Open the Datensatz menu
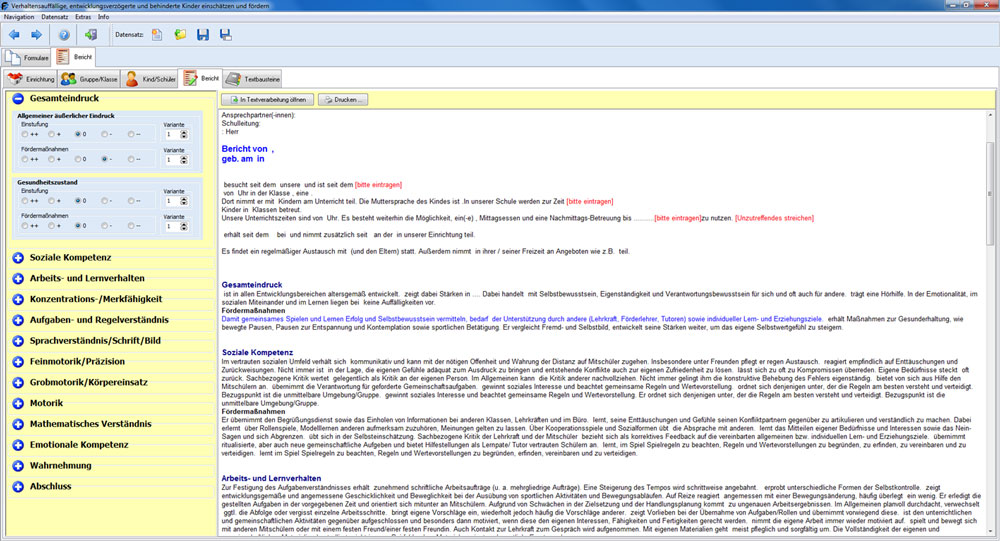The height and width of the screenshot is (541, 1000). click(55, 17)
